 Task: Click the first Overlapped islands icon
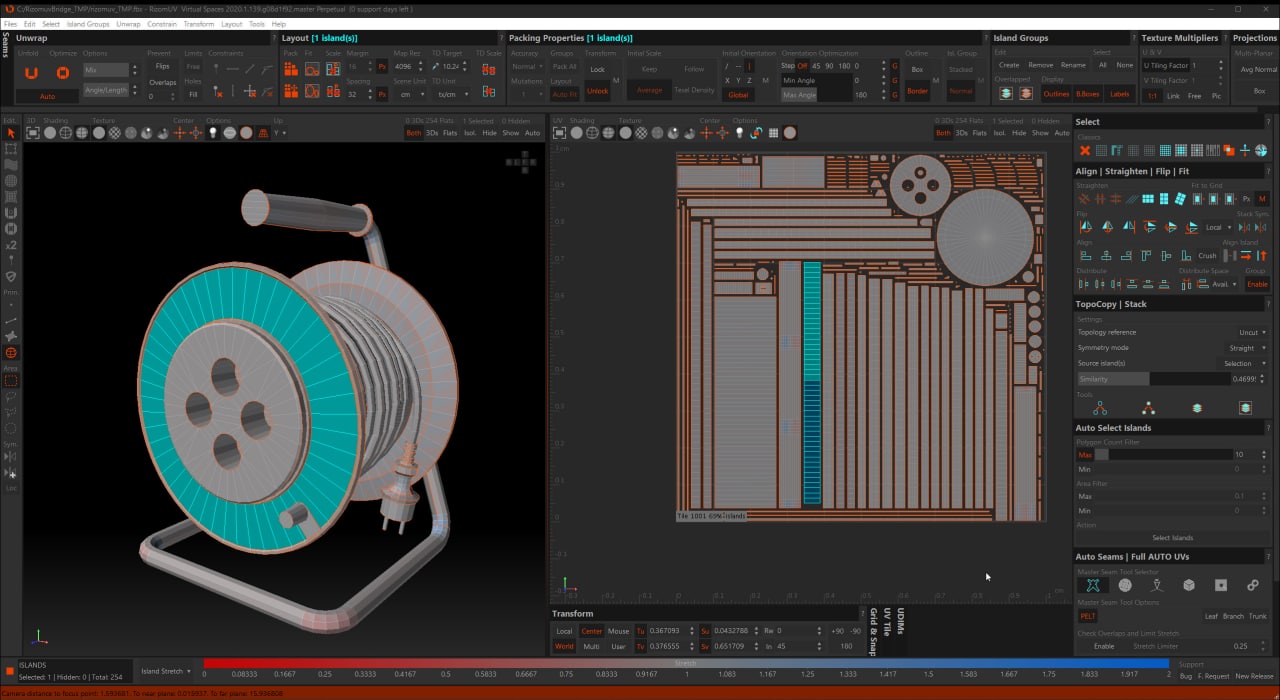coord(1006,94)
